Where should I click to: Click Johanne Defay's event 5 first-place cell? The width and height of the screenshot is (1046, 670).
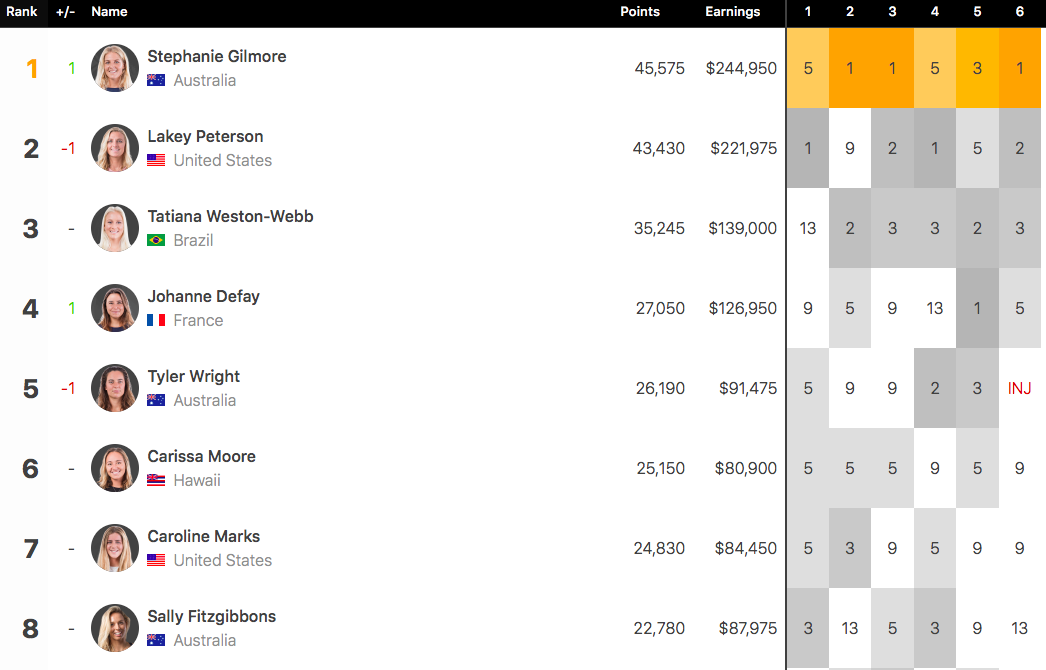point(977,308)
